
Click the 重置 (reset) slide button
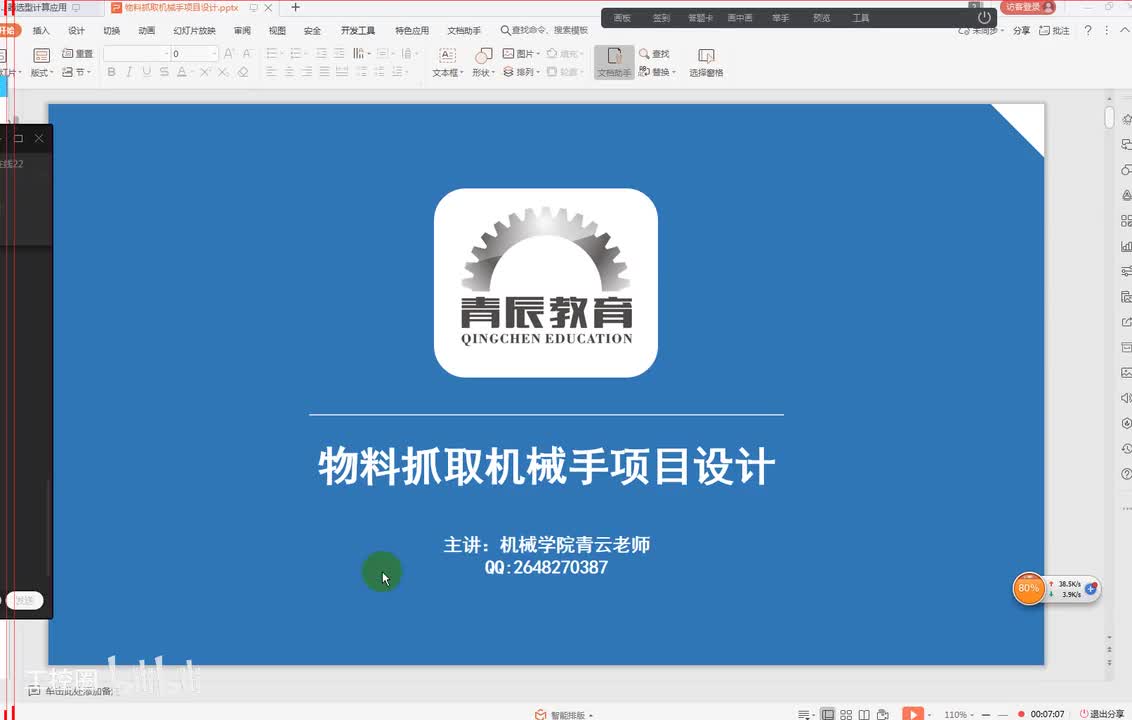pyautogui.click(x=77, y=53)
